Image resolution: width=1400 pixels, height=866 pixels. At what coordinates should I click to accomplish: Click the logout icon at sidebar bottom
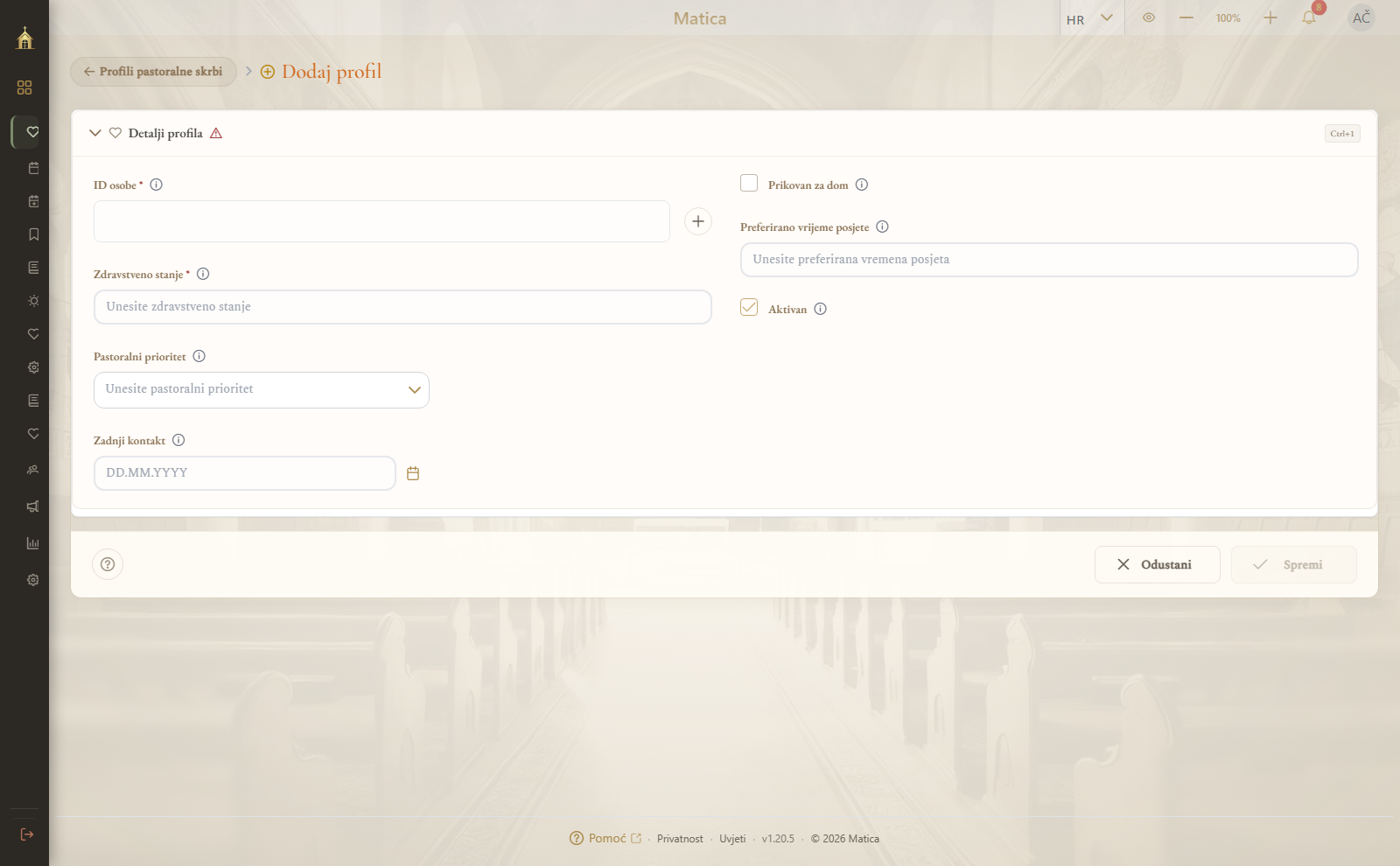pyautogui.click(x=27, y=835)
